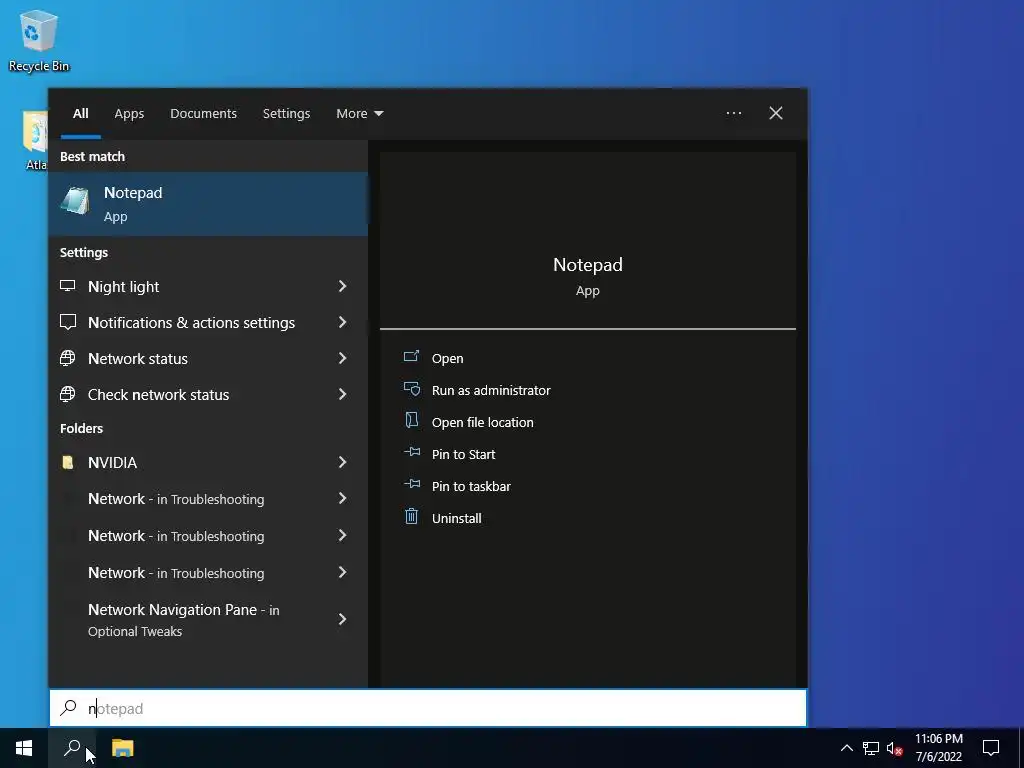Image resolution: width=1024 pixels, height=768 pixels.
Task: Expand NVIDIA folder result arrow
Action: (x=342, y=462)
